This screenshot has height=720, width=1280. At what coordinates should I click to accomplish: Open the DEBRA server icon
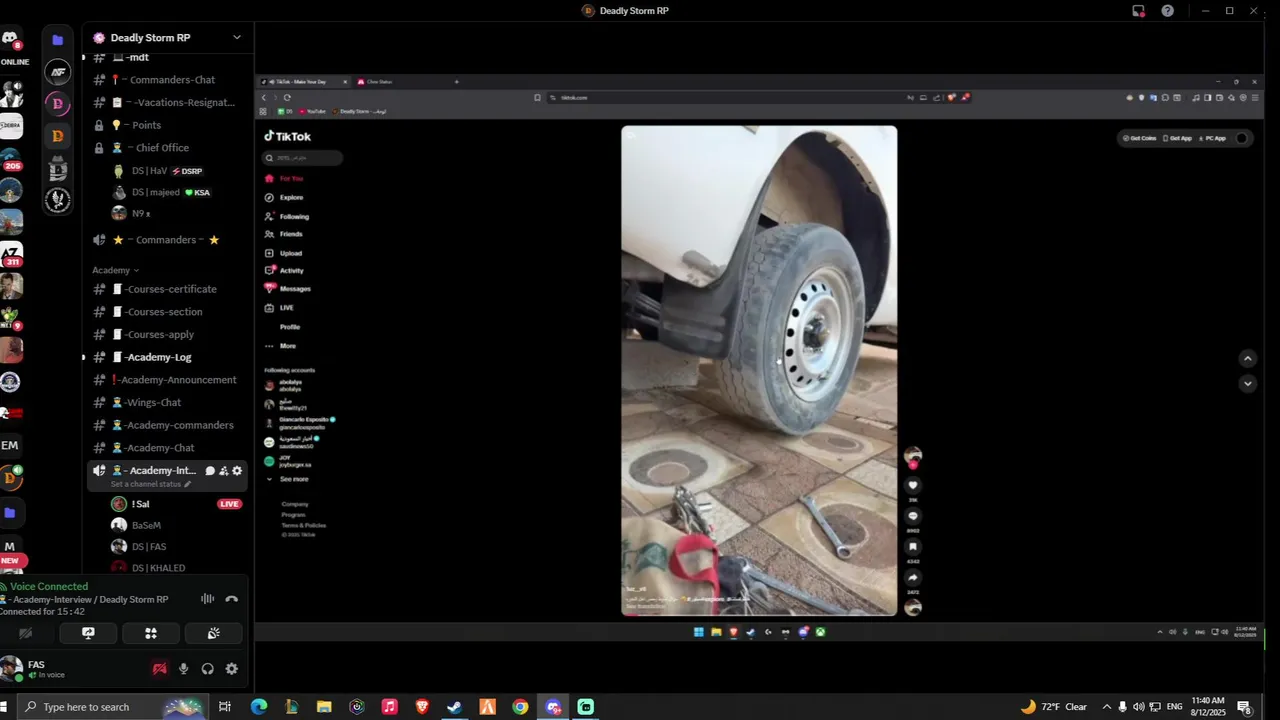point(10,127)
